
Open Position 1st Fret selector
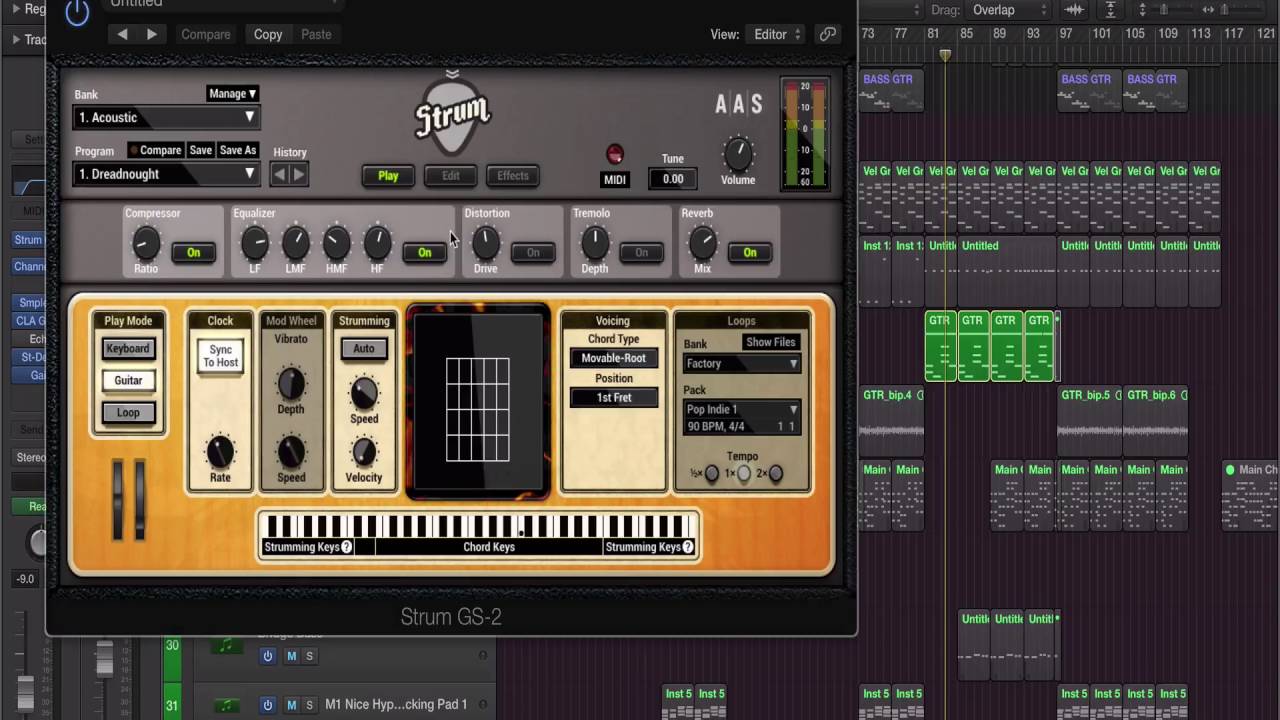point(613,398)
